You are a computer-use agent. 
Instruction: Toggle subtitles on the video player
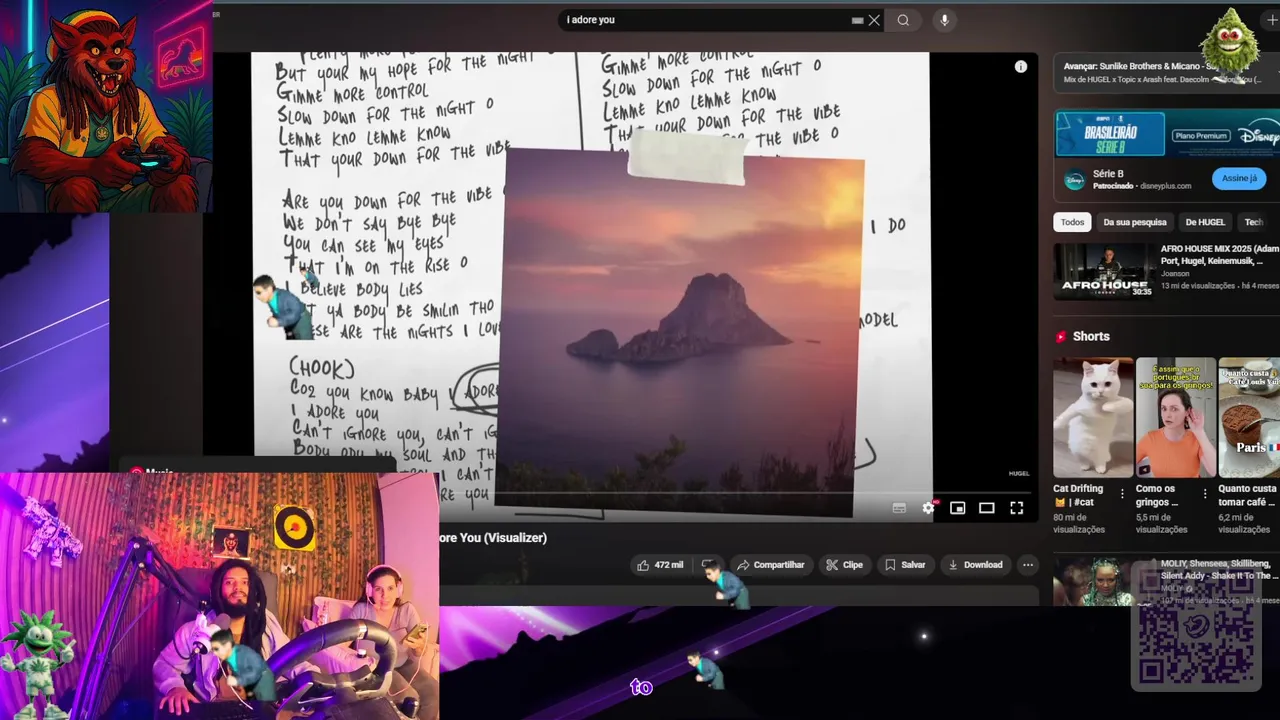[x=899, y=508]
